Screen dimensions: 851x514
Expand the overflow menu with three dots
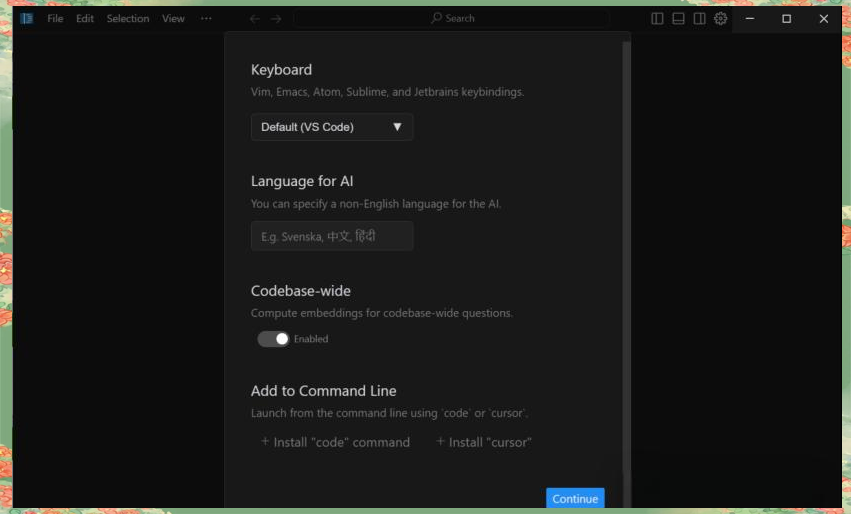206,18
